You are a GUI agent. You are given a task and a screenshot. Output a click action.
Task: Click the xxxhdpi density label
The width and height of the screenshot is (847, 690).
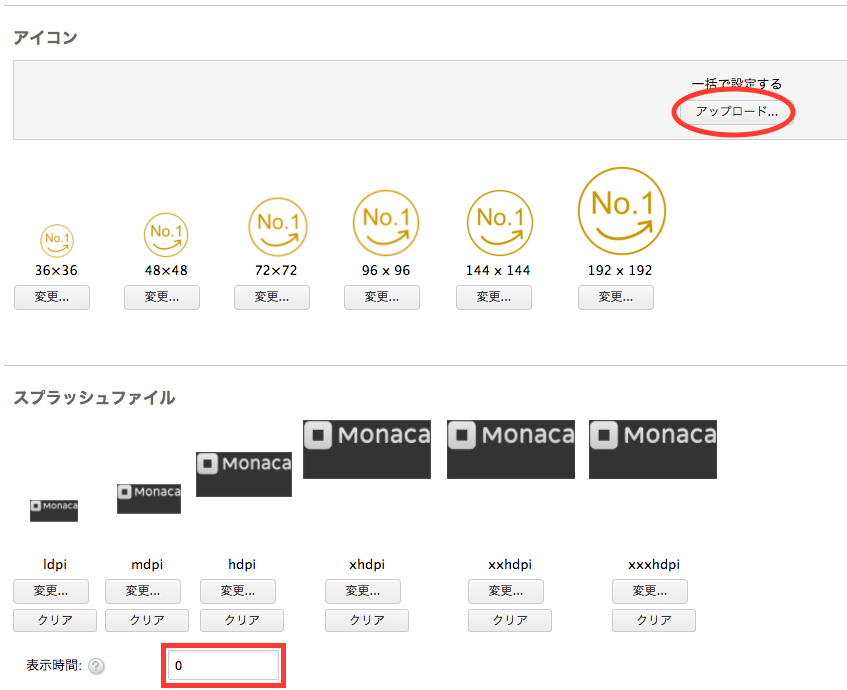pyautogui.click(x=654, y=565)
